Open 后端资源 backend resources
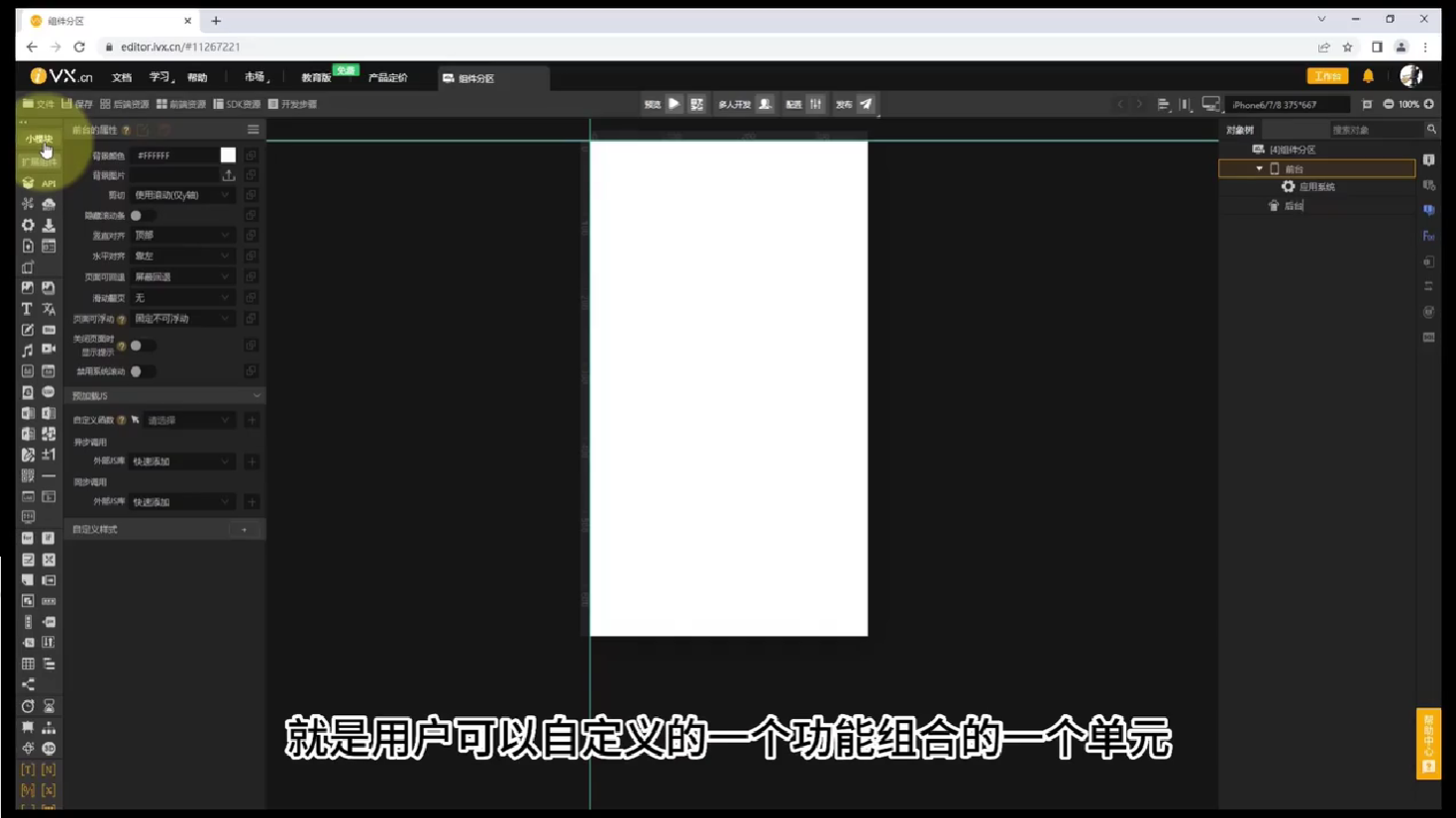 125,104
